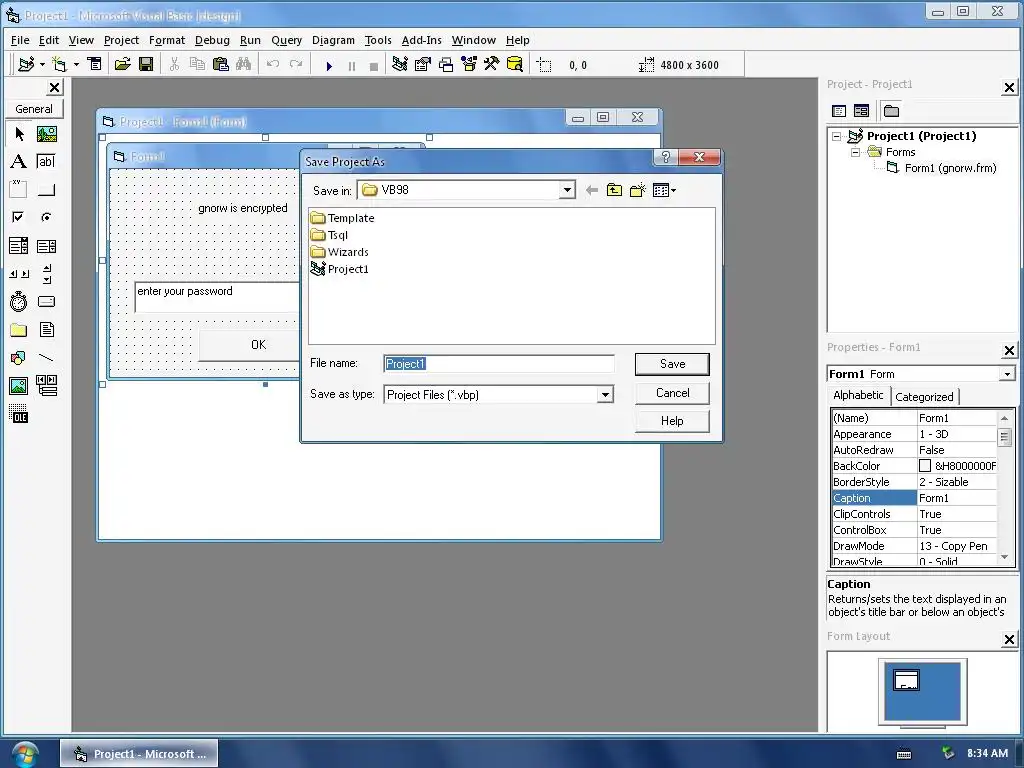
Task: Click View Object in Project panel
Action: click(861, 111)
